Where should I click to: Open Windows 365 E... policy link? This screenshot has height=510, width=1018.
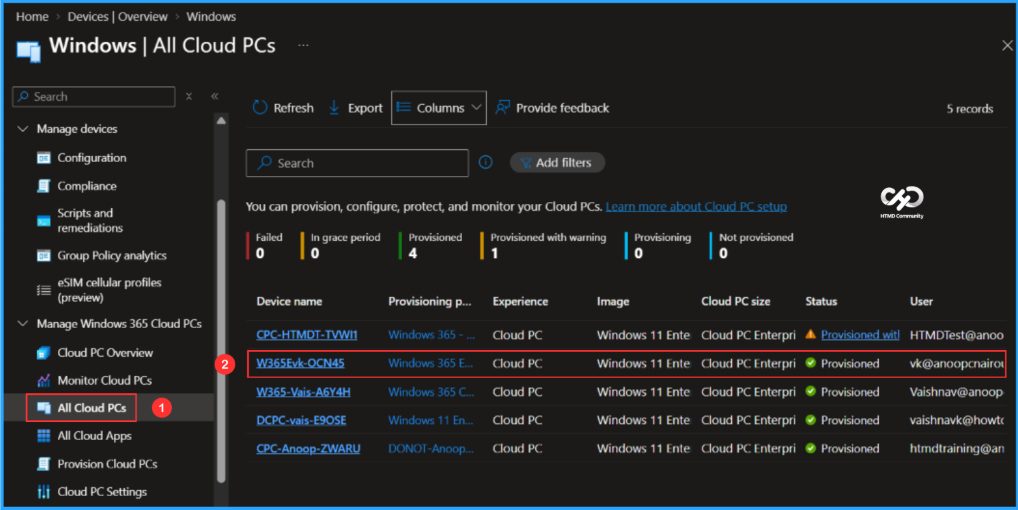[430, 363]
